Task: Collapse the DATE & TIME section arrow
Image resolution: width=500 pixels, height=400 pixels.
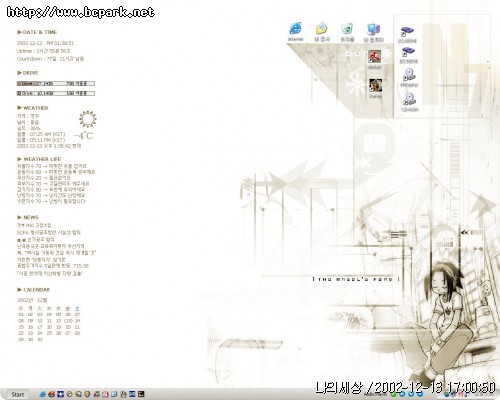Action: (x=19, y=32)
